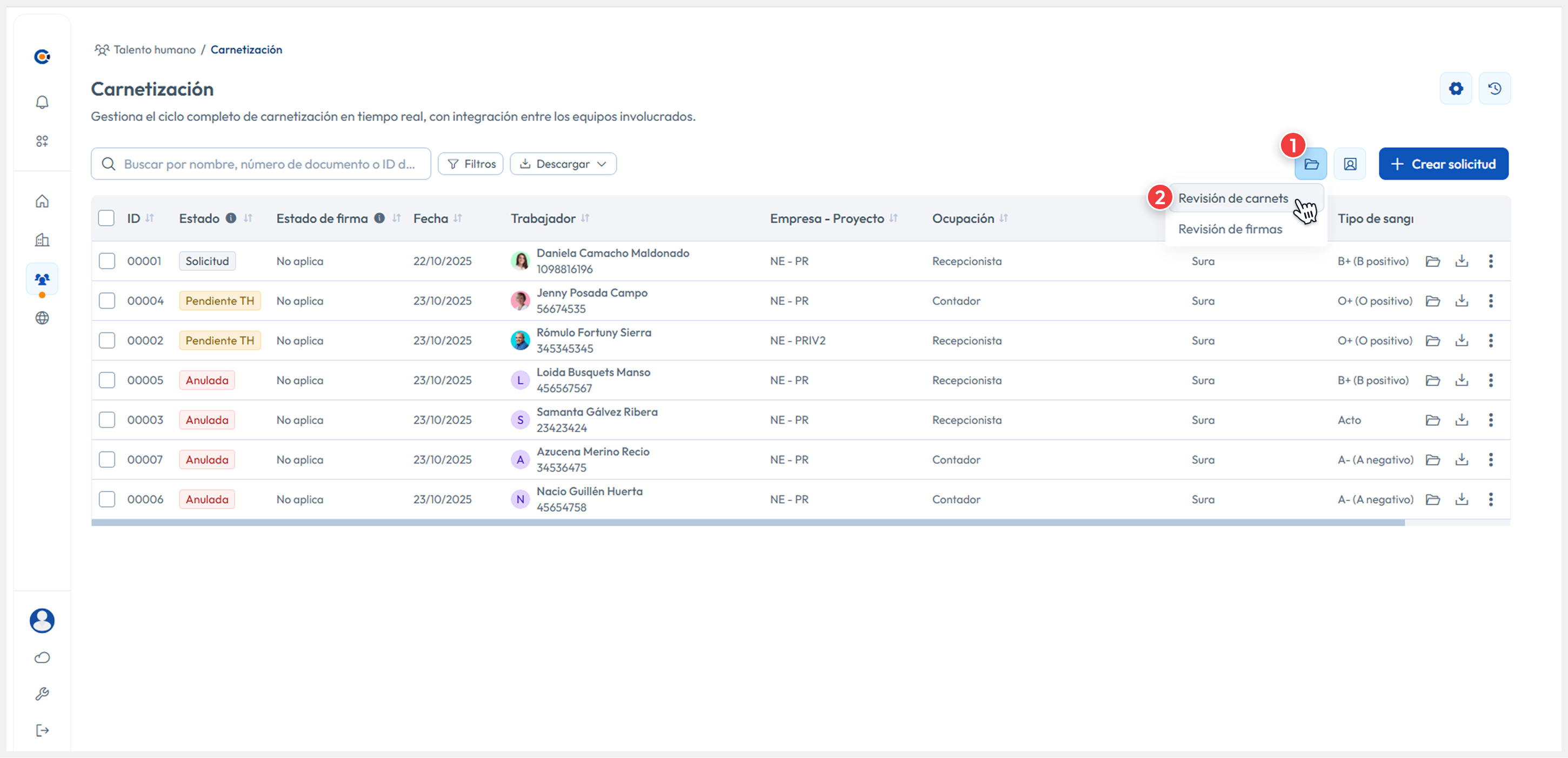Screen dimensions: 1568x758
Task: Click the globe icon in the sidebar
Action: point(42,318)
